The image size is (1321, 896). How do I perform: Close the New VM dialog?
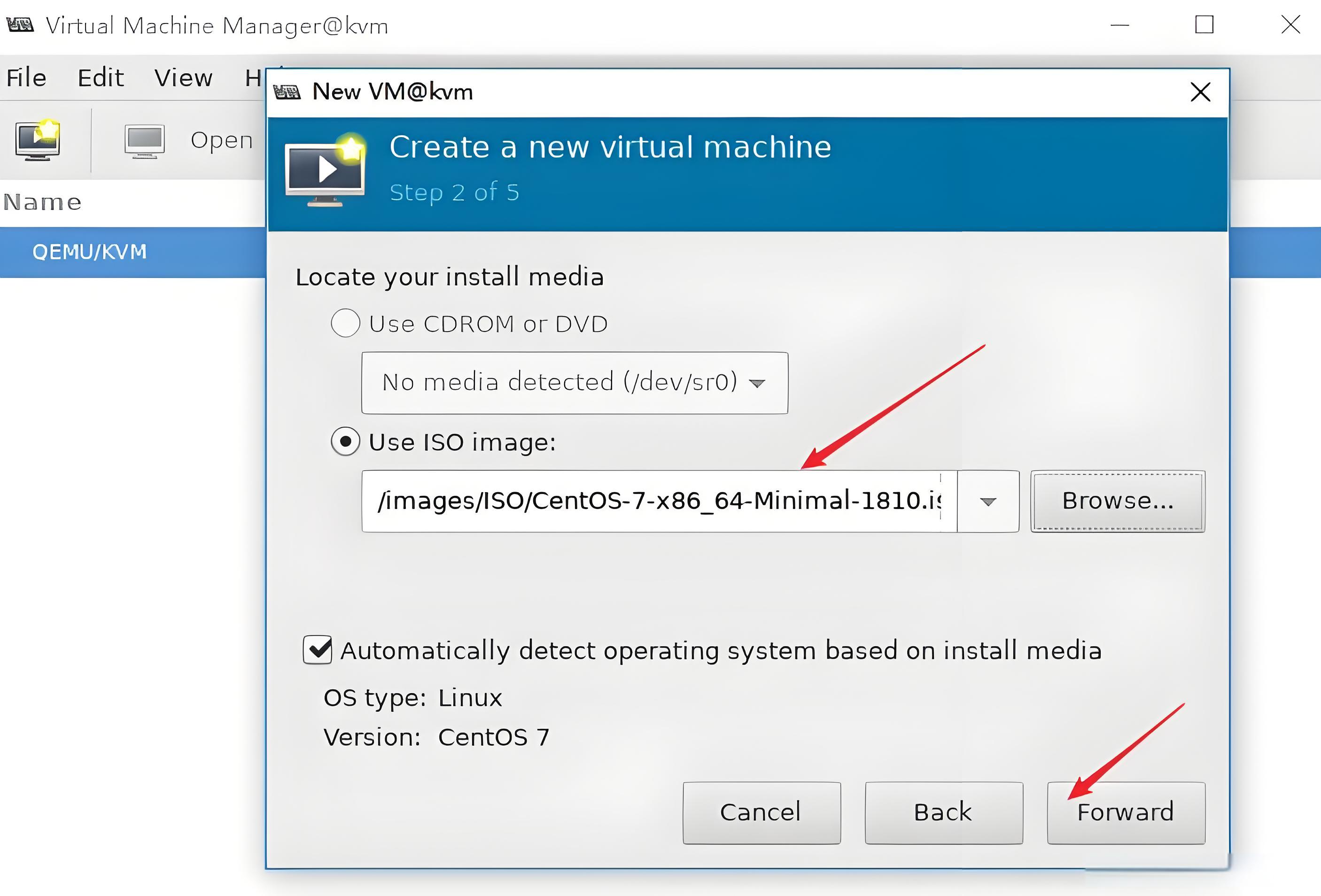(x=1200, y=92)
